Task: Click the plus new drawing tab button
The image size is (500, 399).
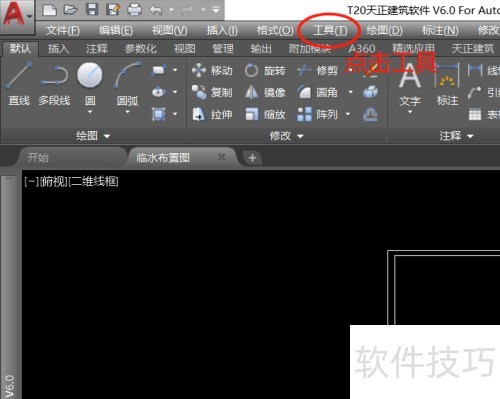Action: click(252, 158)
